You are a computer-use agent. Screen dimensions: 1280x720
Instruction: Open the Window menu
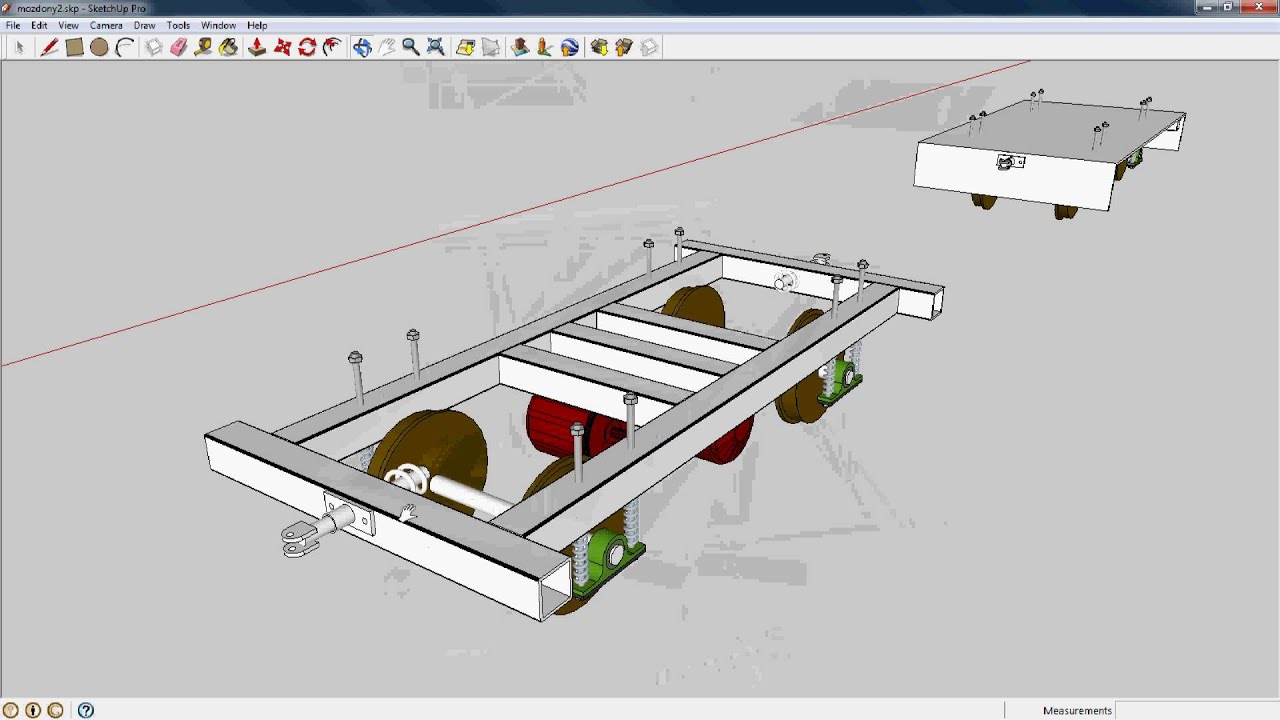pos(218,25)
